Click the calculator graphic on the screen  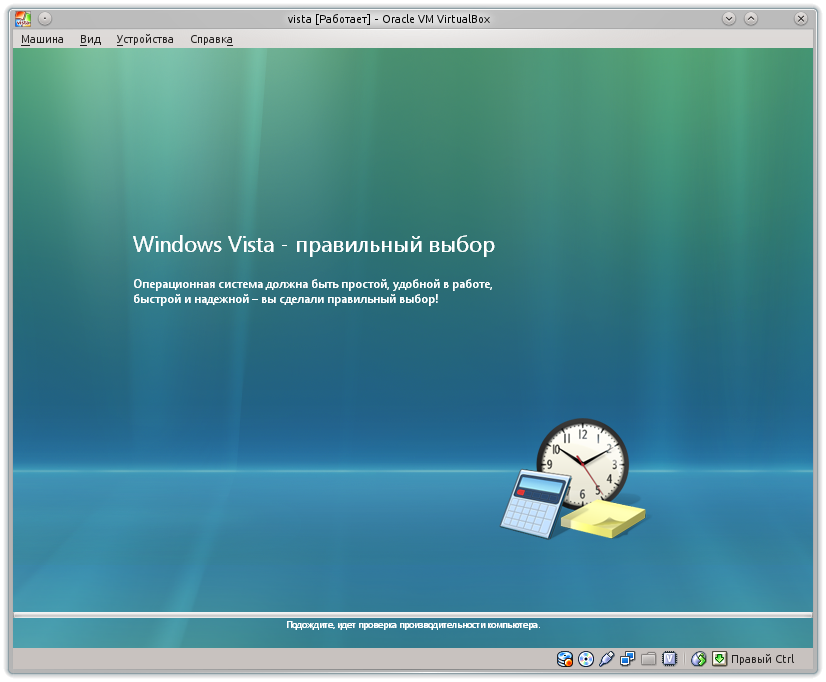click(534, 505)
